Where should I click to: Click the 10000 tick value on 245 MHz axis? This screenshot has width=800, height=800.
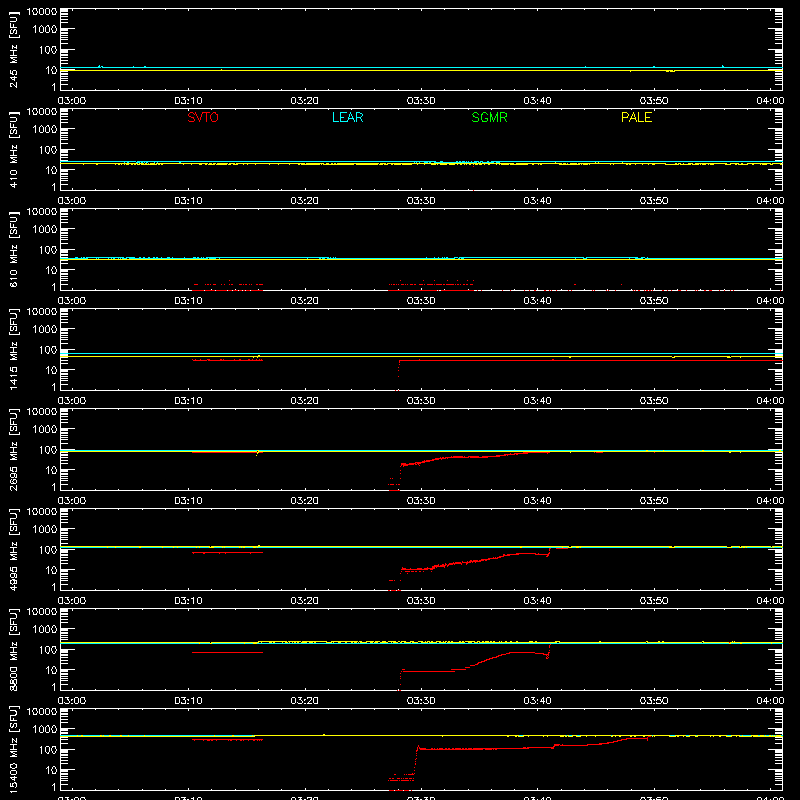point(42,11)
